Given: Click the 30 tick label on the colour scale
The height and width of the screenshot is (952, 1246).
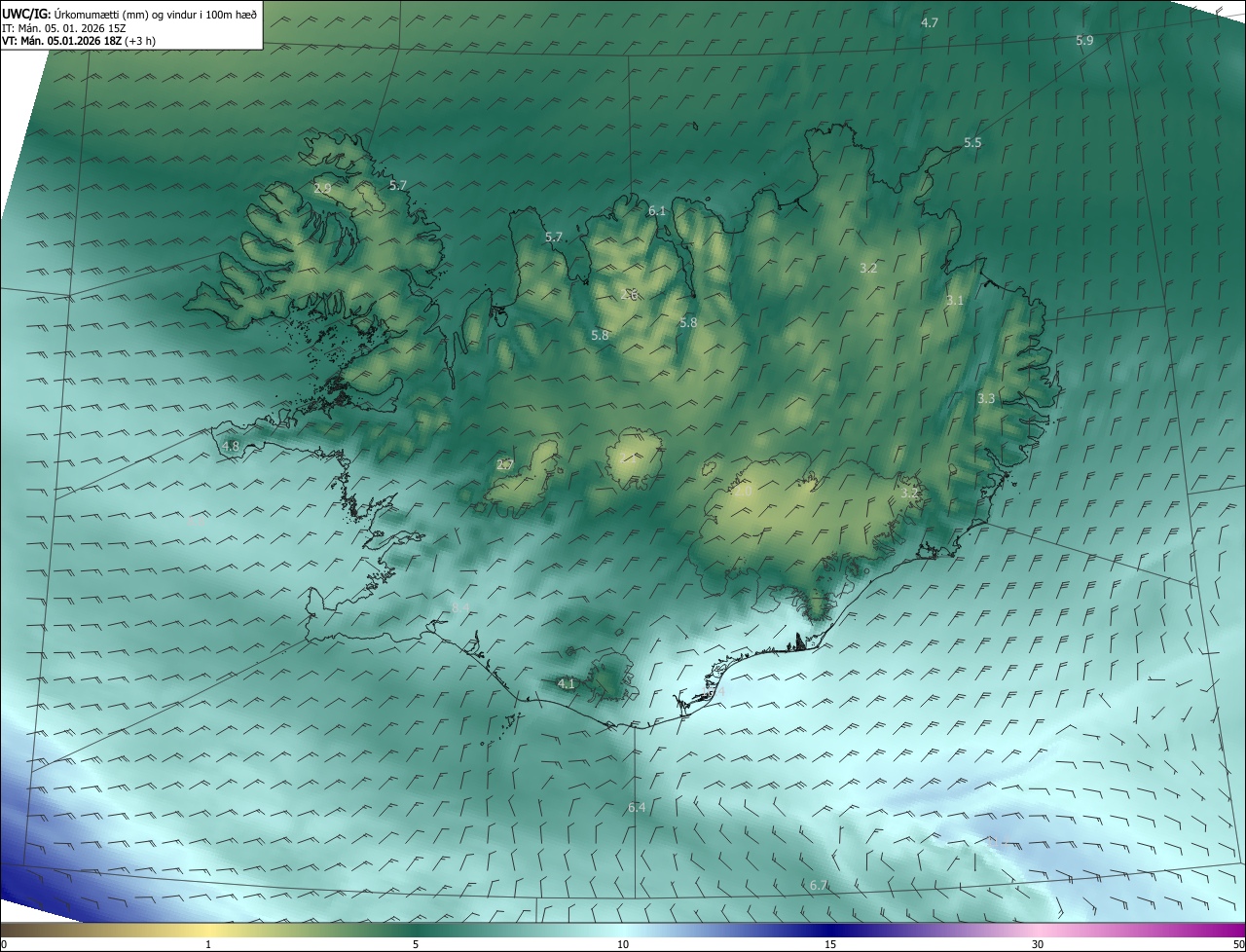Looking at the screenshot, I should 1038,944.
